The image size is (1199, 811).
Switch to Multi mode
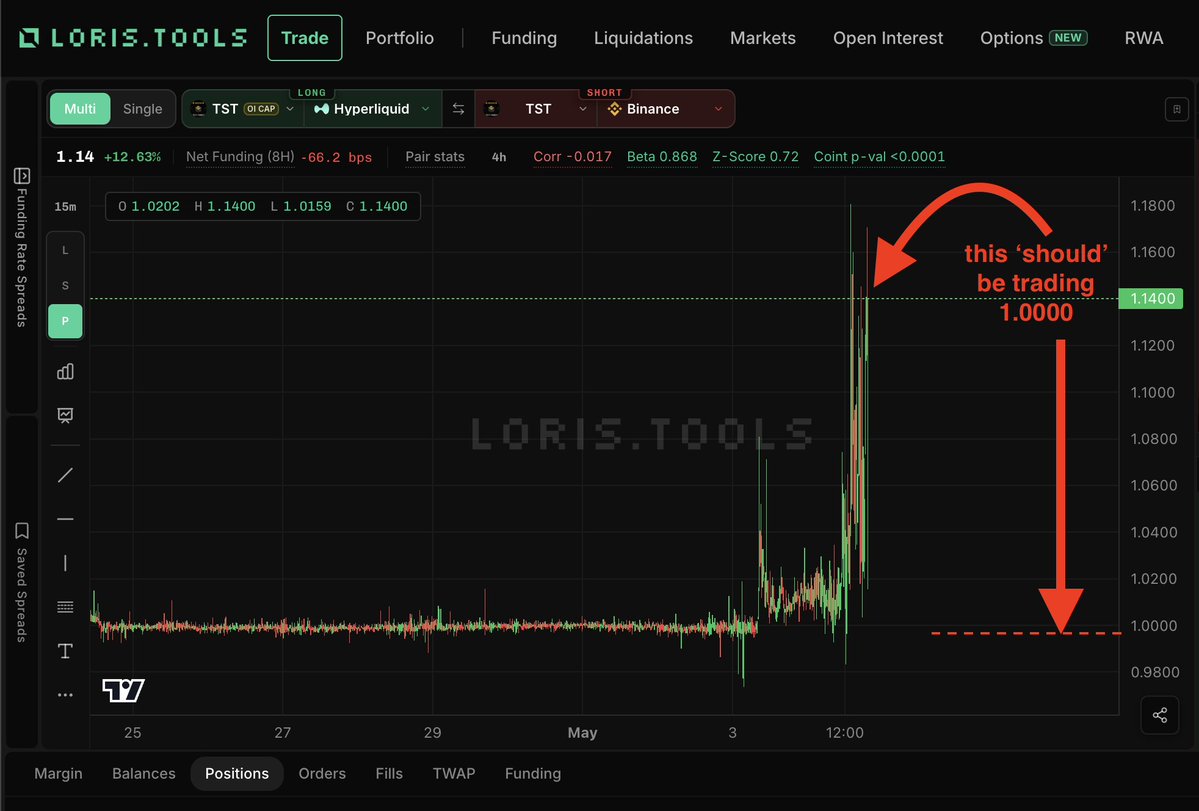(80, 109)
